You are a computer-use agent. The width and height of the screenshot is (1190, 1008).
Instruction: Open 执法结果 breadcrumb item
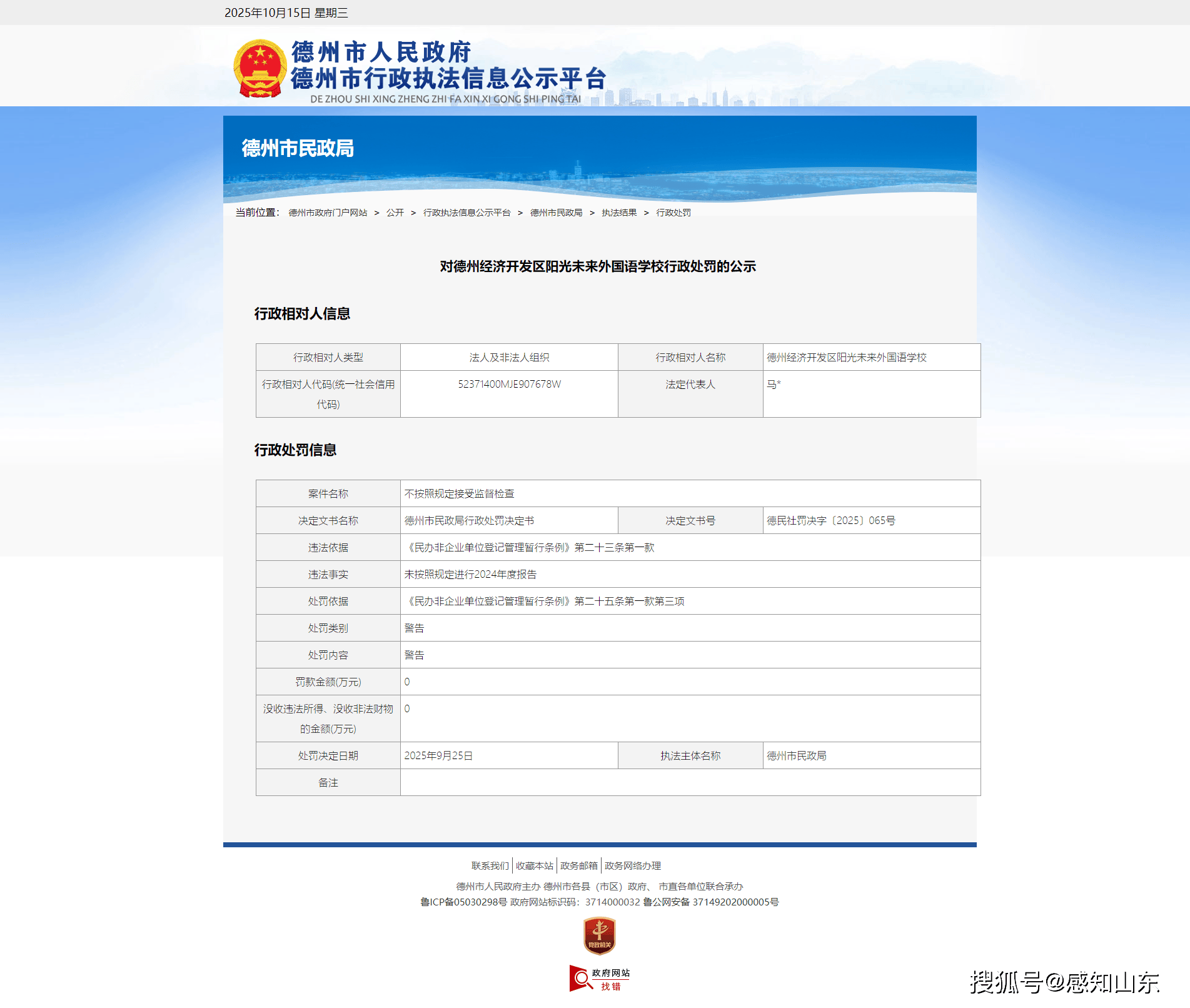click(619, 213)
